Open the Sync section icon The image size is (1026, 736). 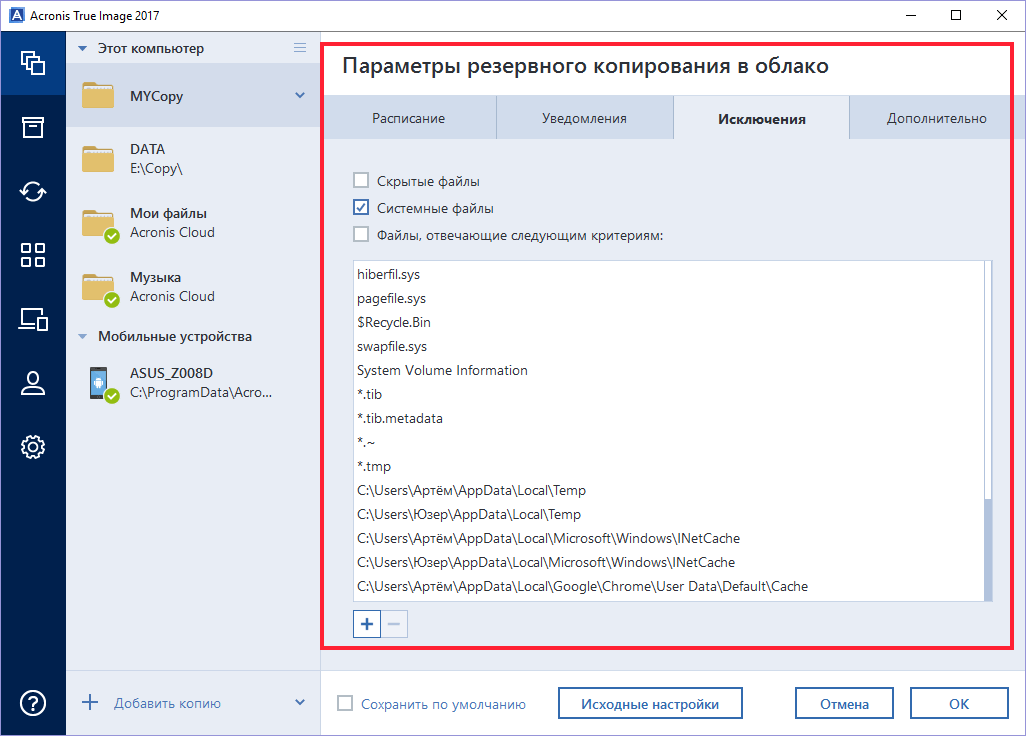(x=33, y=191)
